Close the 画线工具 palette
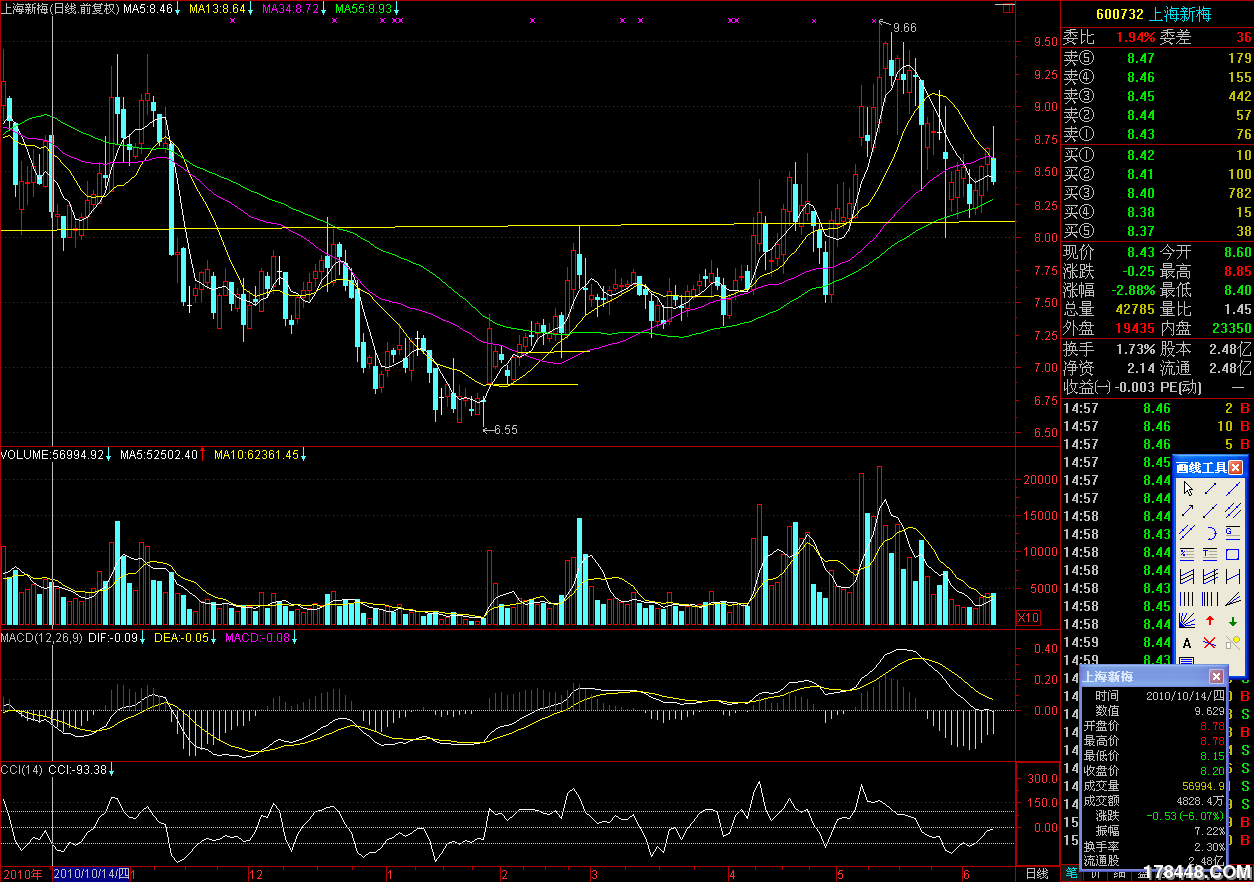Screen dimensions: 1254x882 pyautogui.click(x=1236, y=467)
